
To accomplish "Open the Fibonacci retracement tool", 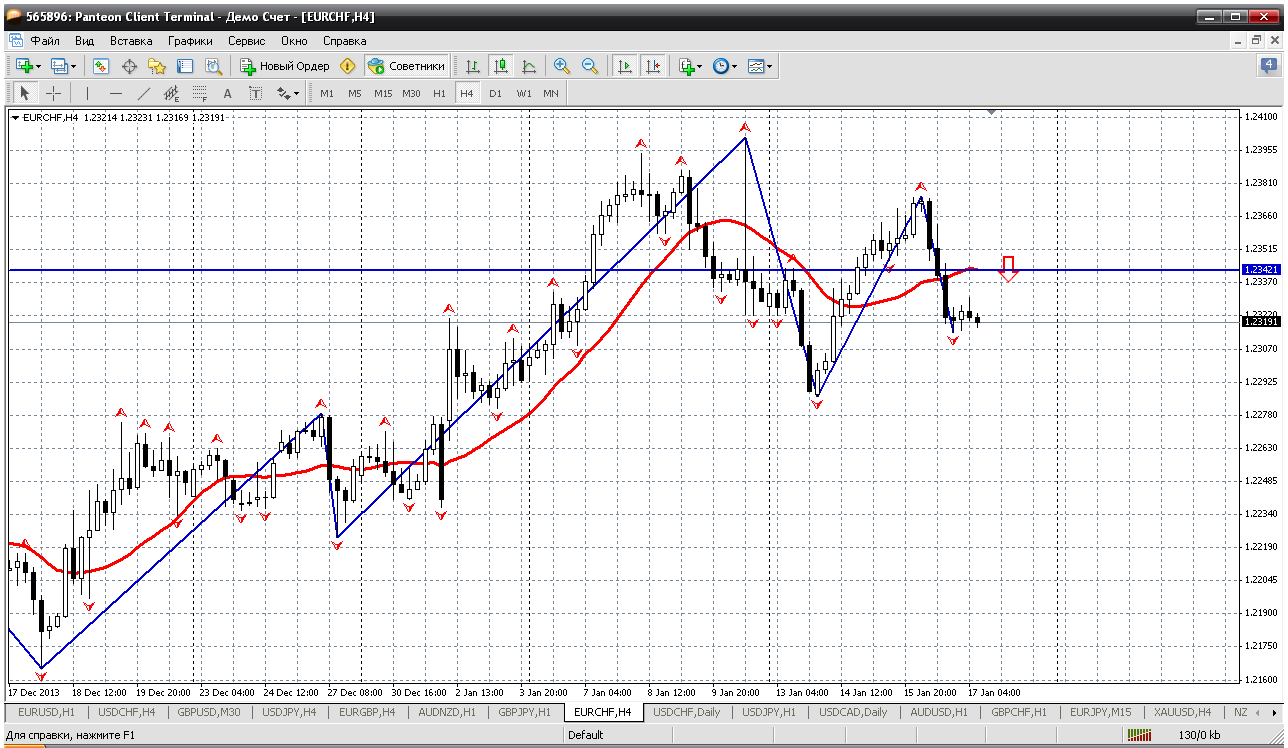I will pyautogui.click(x=199, y=93).
